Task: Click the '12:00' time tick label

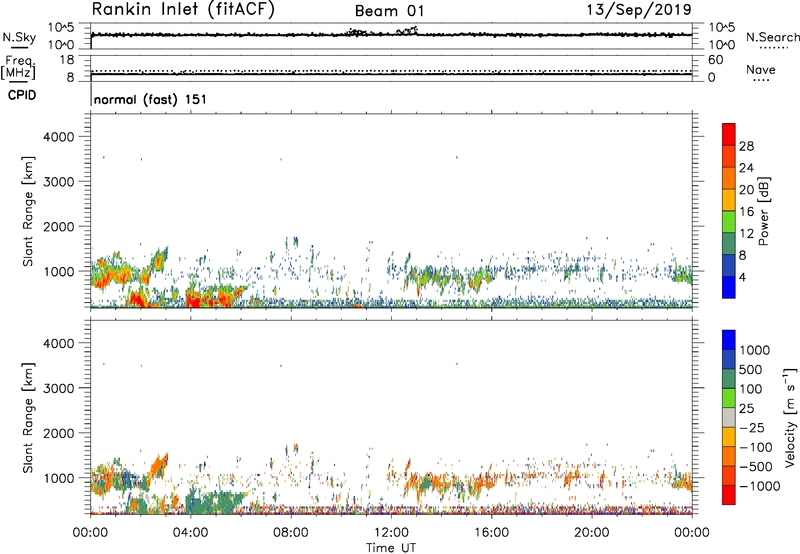Action: coord(391,533)
